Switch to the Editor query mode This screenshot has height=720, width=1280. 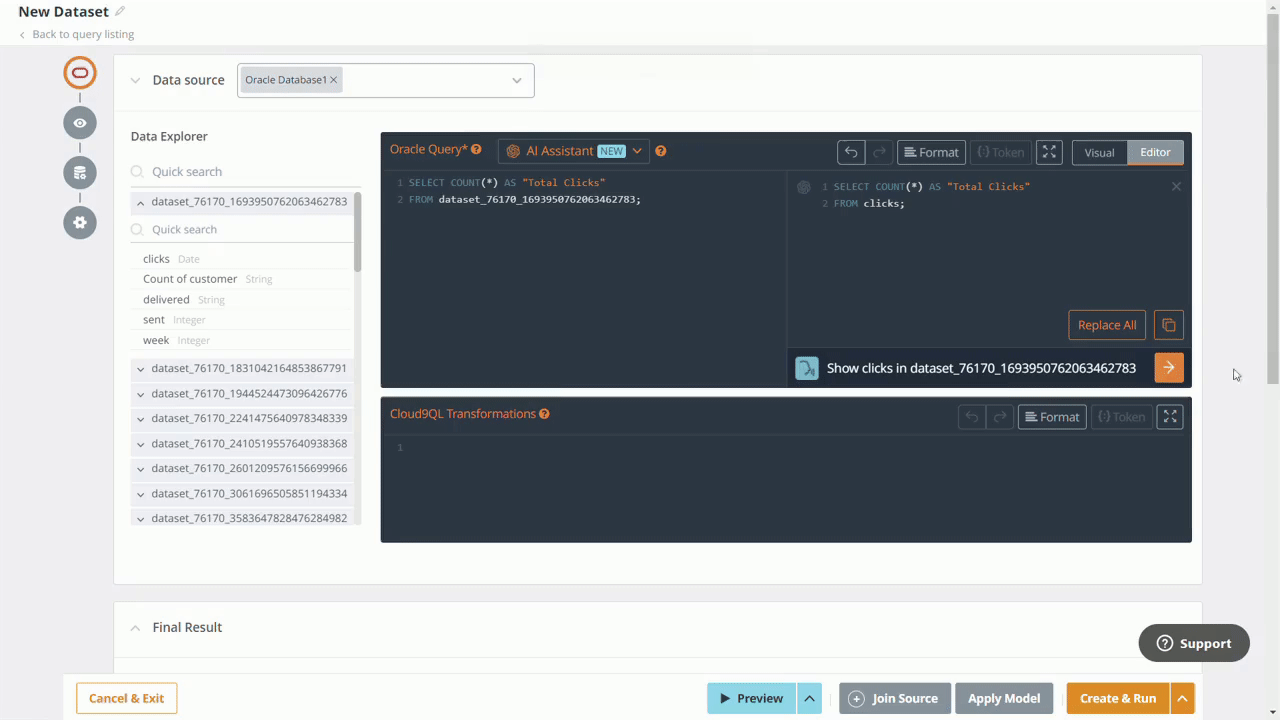point(1155,152)
